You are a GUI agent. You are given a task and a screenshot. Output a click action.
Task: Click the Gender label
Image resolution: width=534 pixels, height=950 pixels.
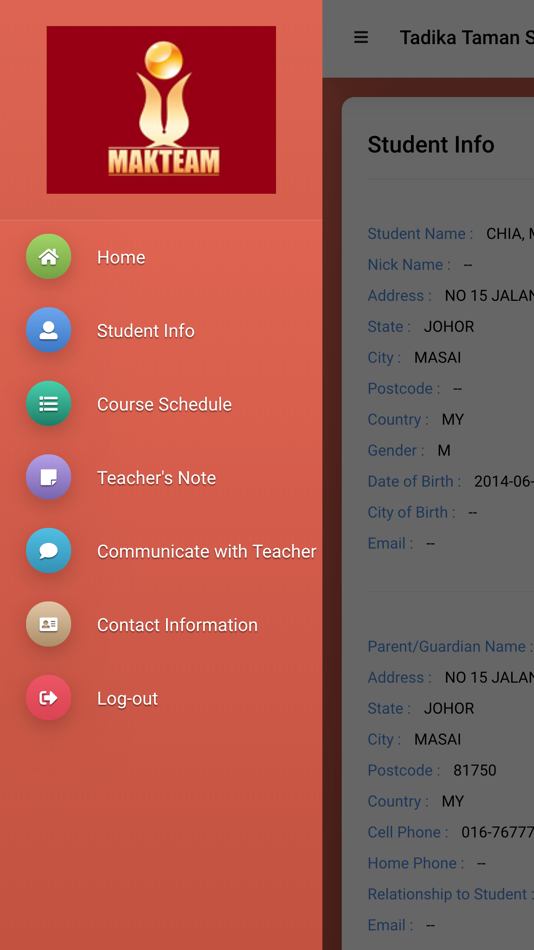pyautogui.click(x=396, y=450)
